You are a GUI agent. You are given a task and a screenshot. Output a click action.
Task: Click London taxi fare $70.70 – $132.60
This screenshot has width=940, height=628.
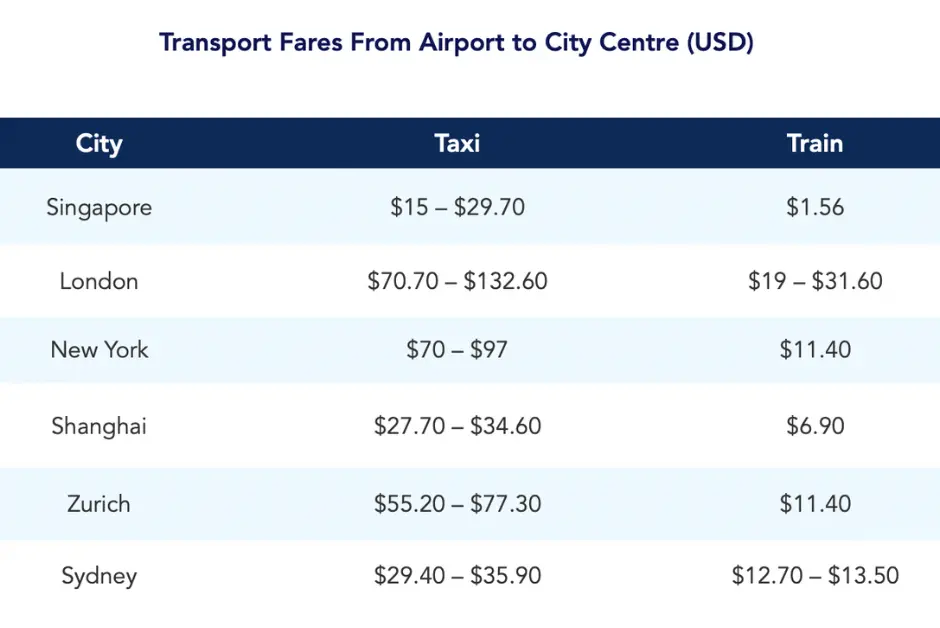coord(457,281)
